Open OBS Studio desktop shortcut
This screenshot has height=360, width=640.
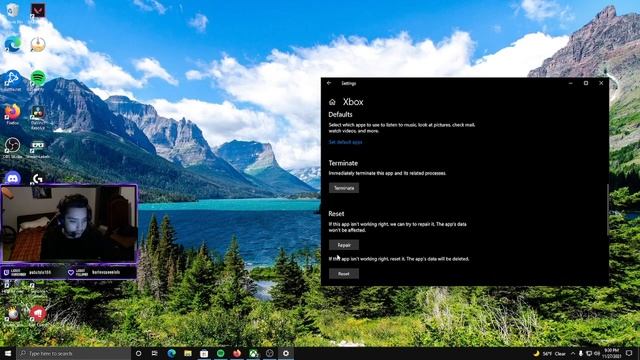[x=12, y=148]
